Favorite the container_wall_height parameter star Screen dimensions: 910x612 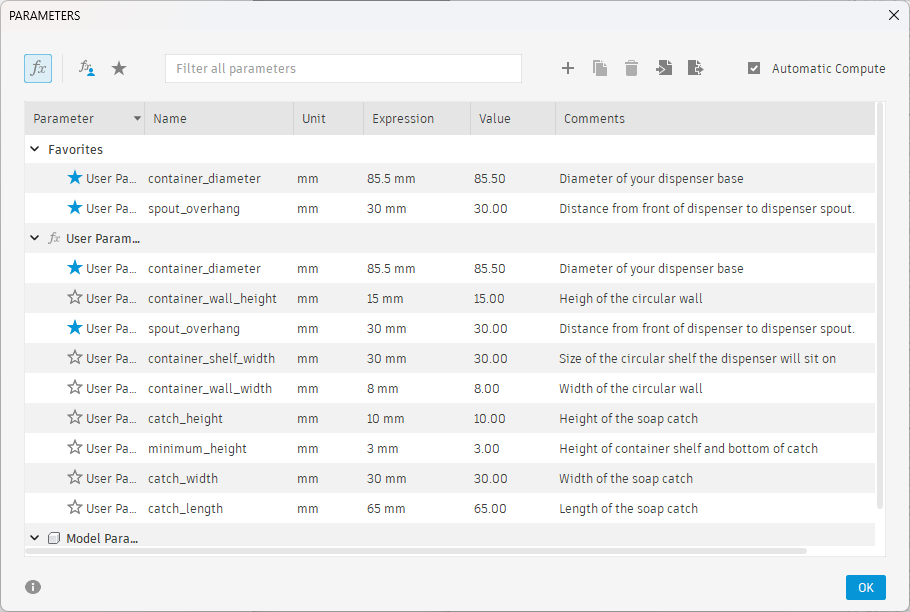74,298
